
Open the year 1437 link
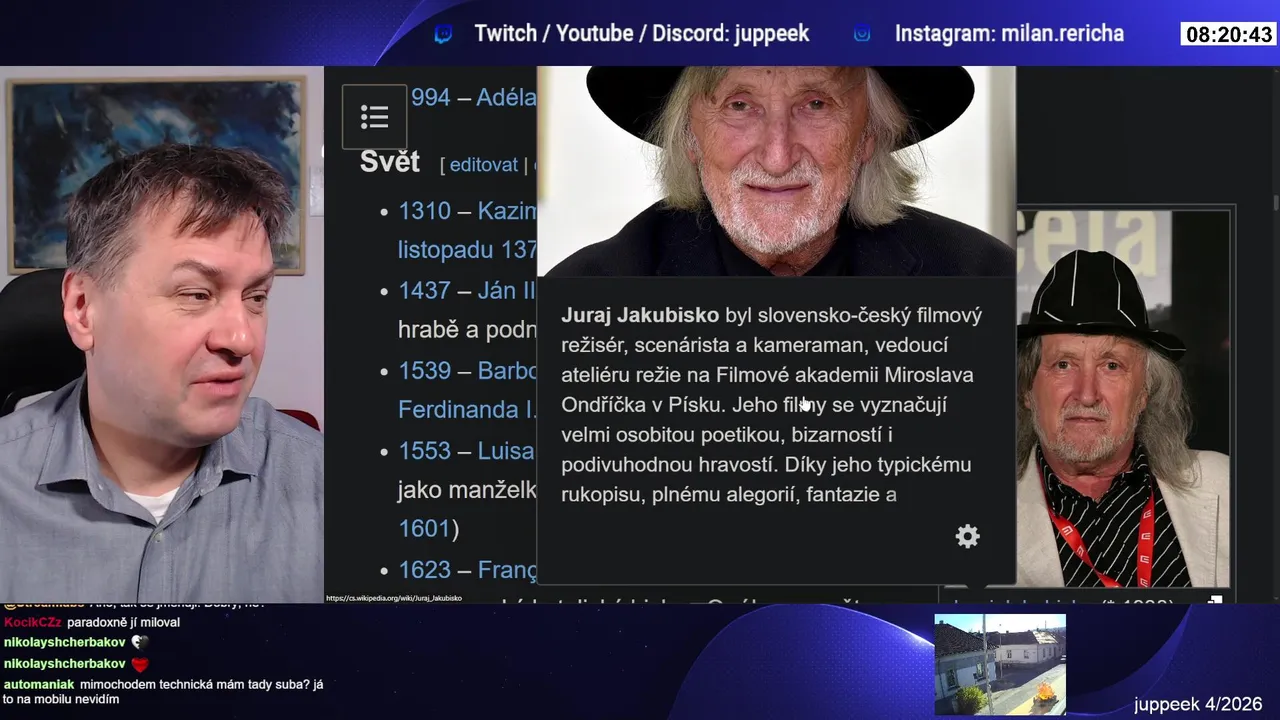click(424, 291)
